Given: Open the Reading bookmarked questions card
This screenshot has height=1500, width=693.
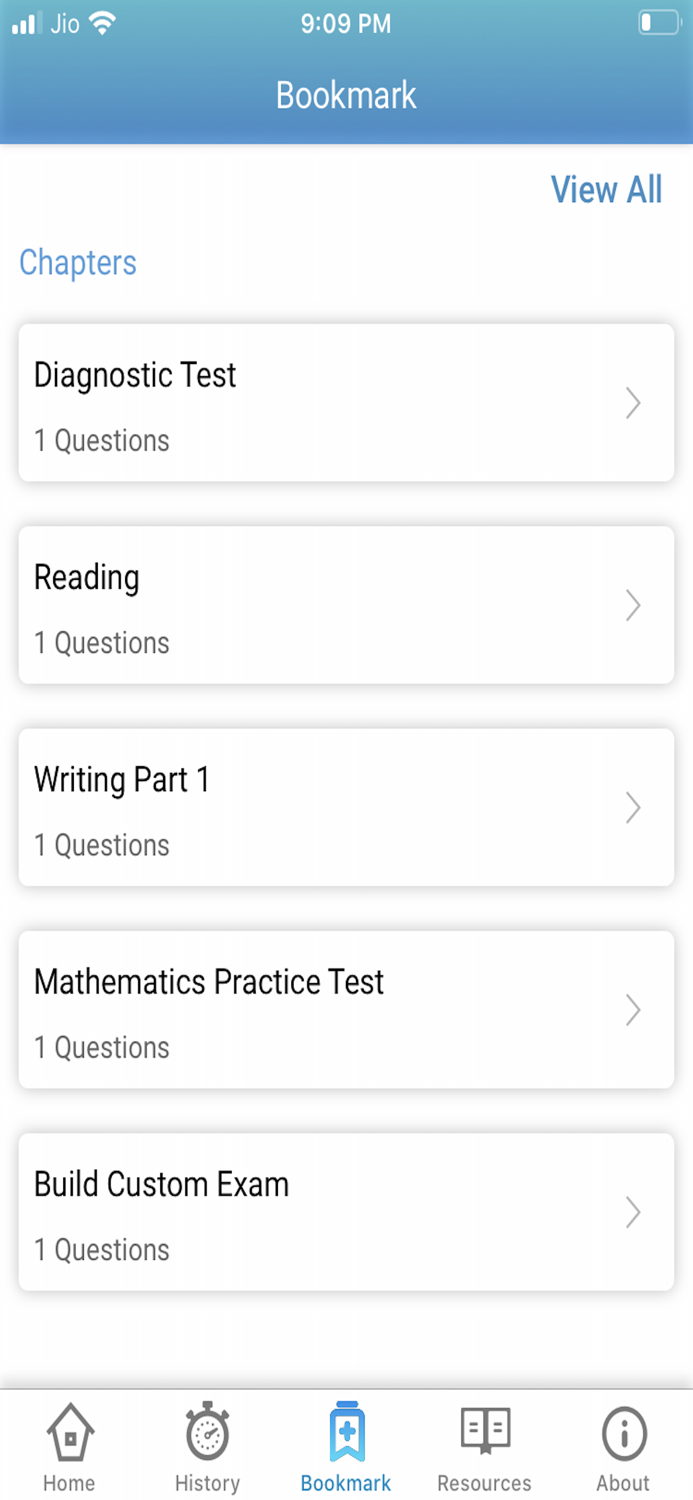Looking at the screenshot, I should pos(346,605).
